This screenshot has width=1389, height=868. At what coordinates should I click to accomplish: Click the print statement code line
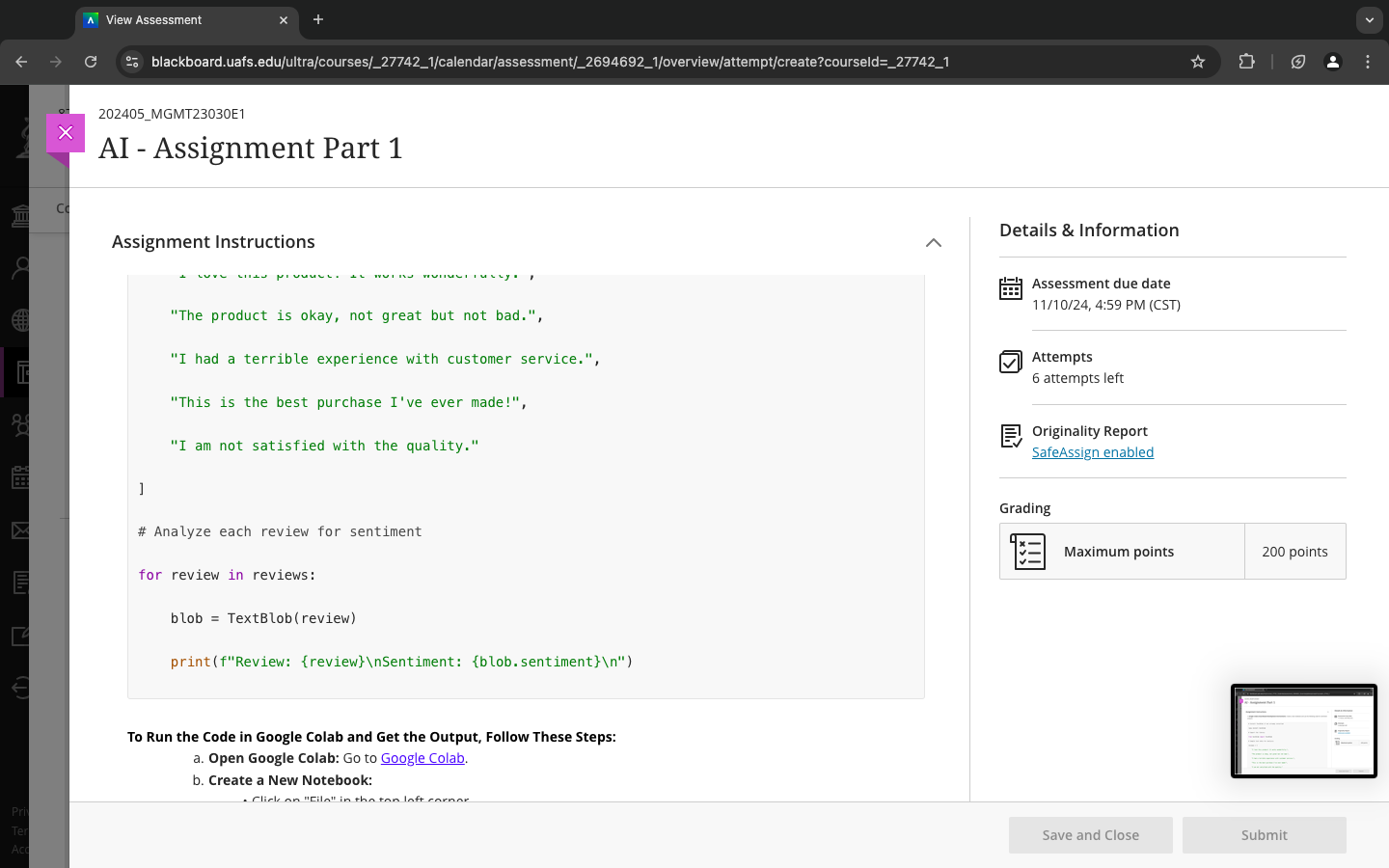click(x=401, y=662)
